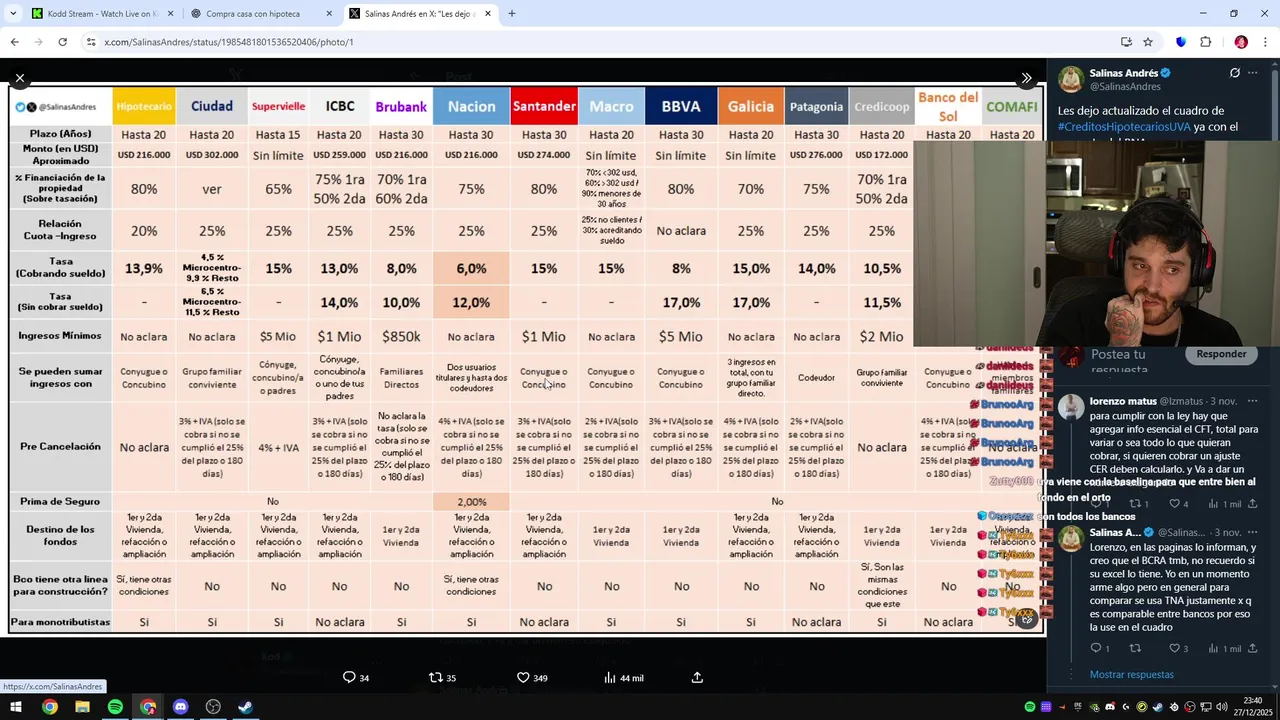Open the tab search dropdown
This screenshot has width=1280, height=720.
[12, 14]
